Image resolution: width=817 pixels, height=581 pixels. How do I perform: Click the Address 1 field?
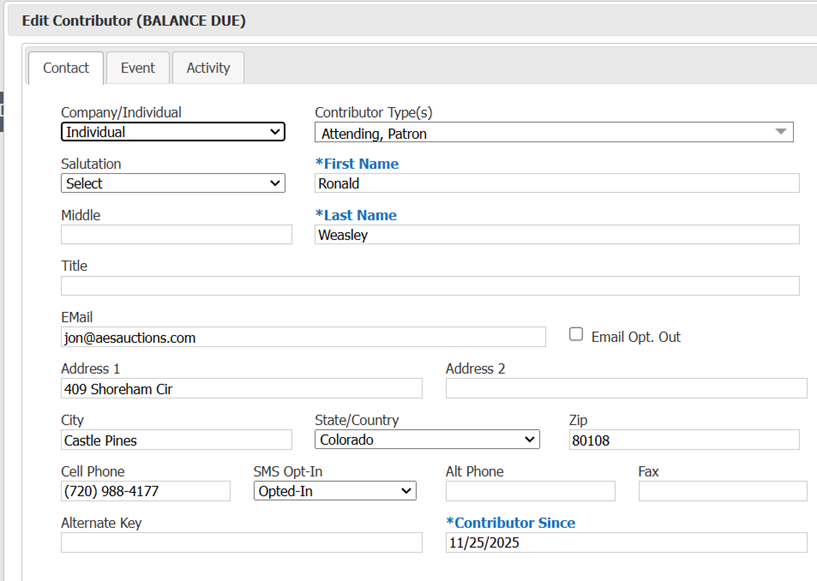241,388
